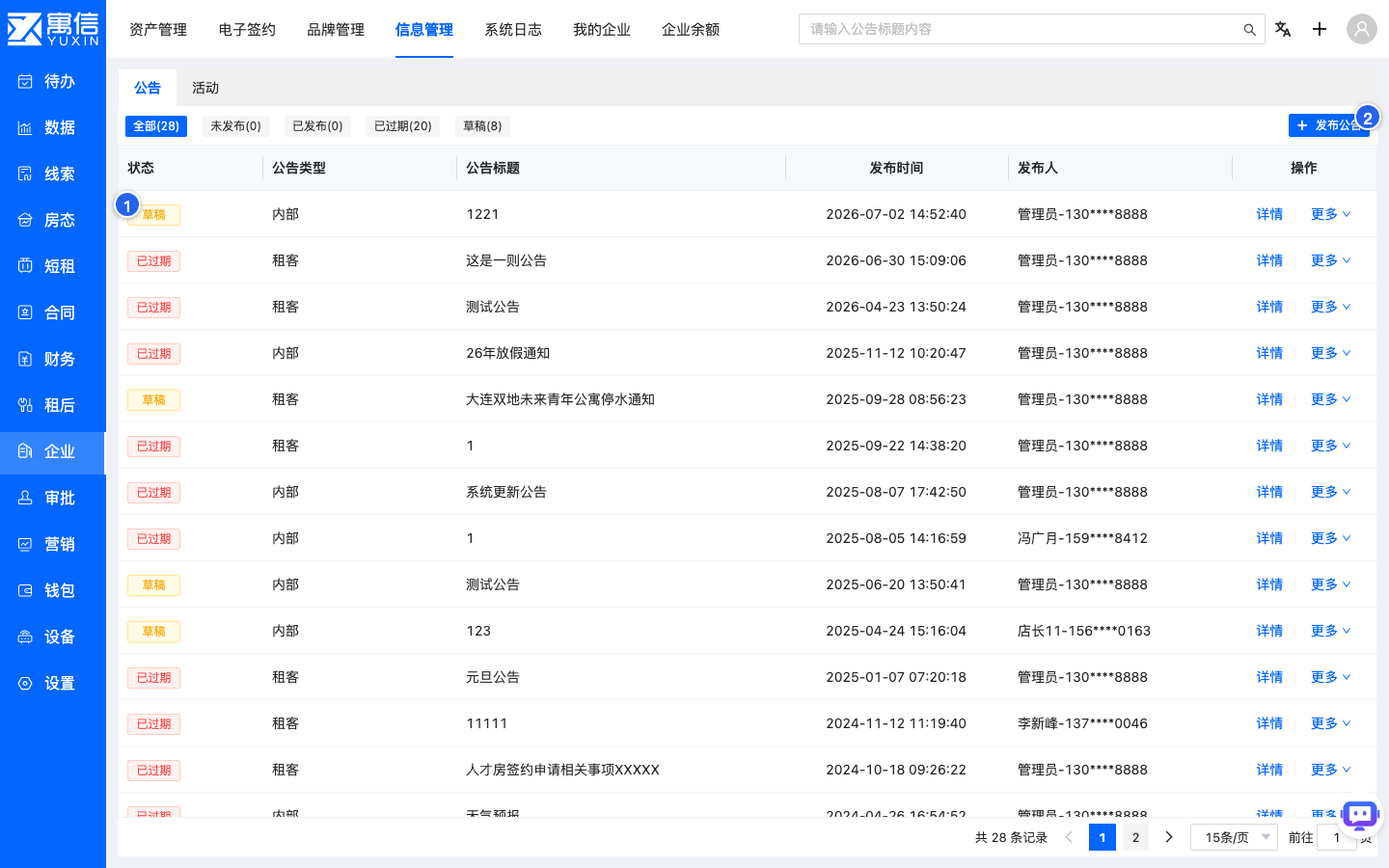
Task: Click the YUXIN logo
Action: pos(53,29)
